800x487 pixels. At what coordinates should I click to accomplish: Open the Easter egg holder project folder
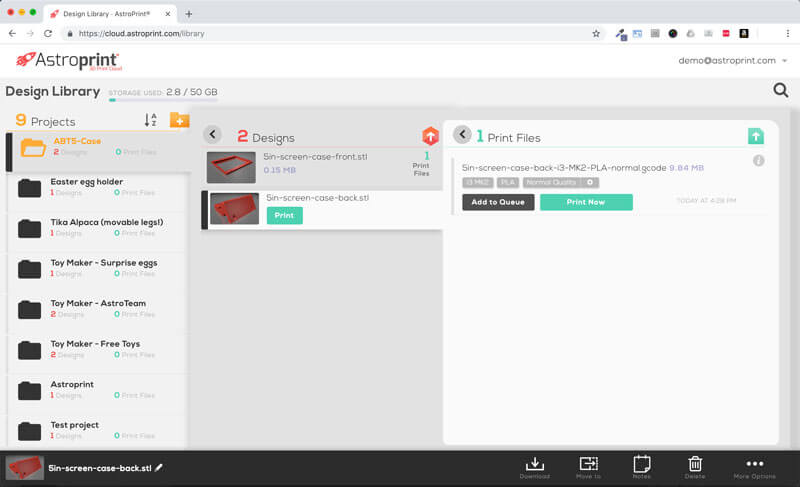(x=97, y=187)
